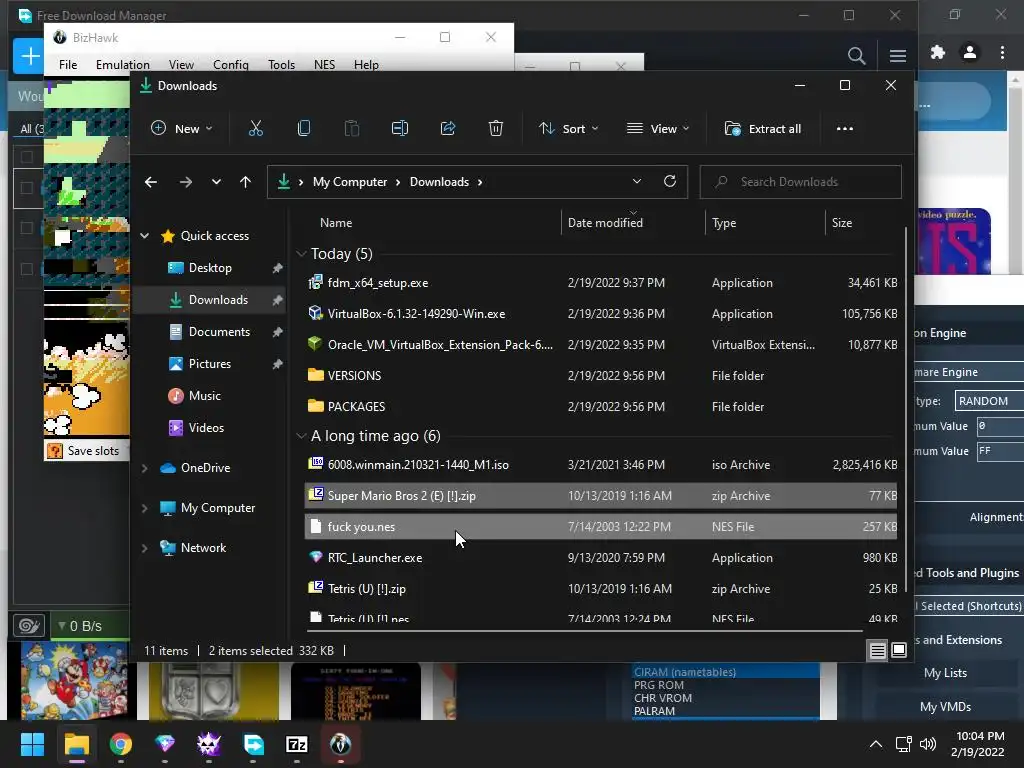1024x768 pixels.
Task: Click the Paste clipboard icon in Explorer toolbar
Action: coord(351,129)
